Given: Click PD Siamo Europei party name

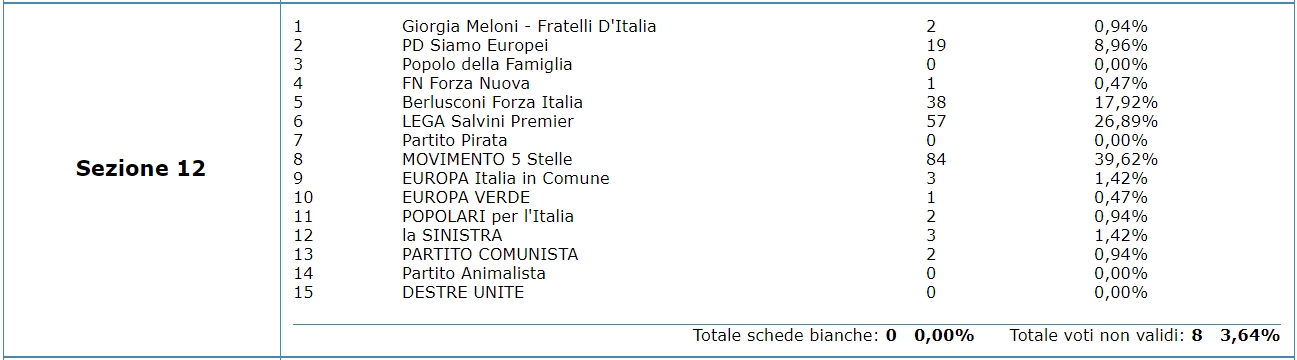Looking at the screenshot, I should [475, 46].
